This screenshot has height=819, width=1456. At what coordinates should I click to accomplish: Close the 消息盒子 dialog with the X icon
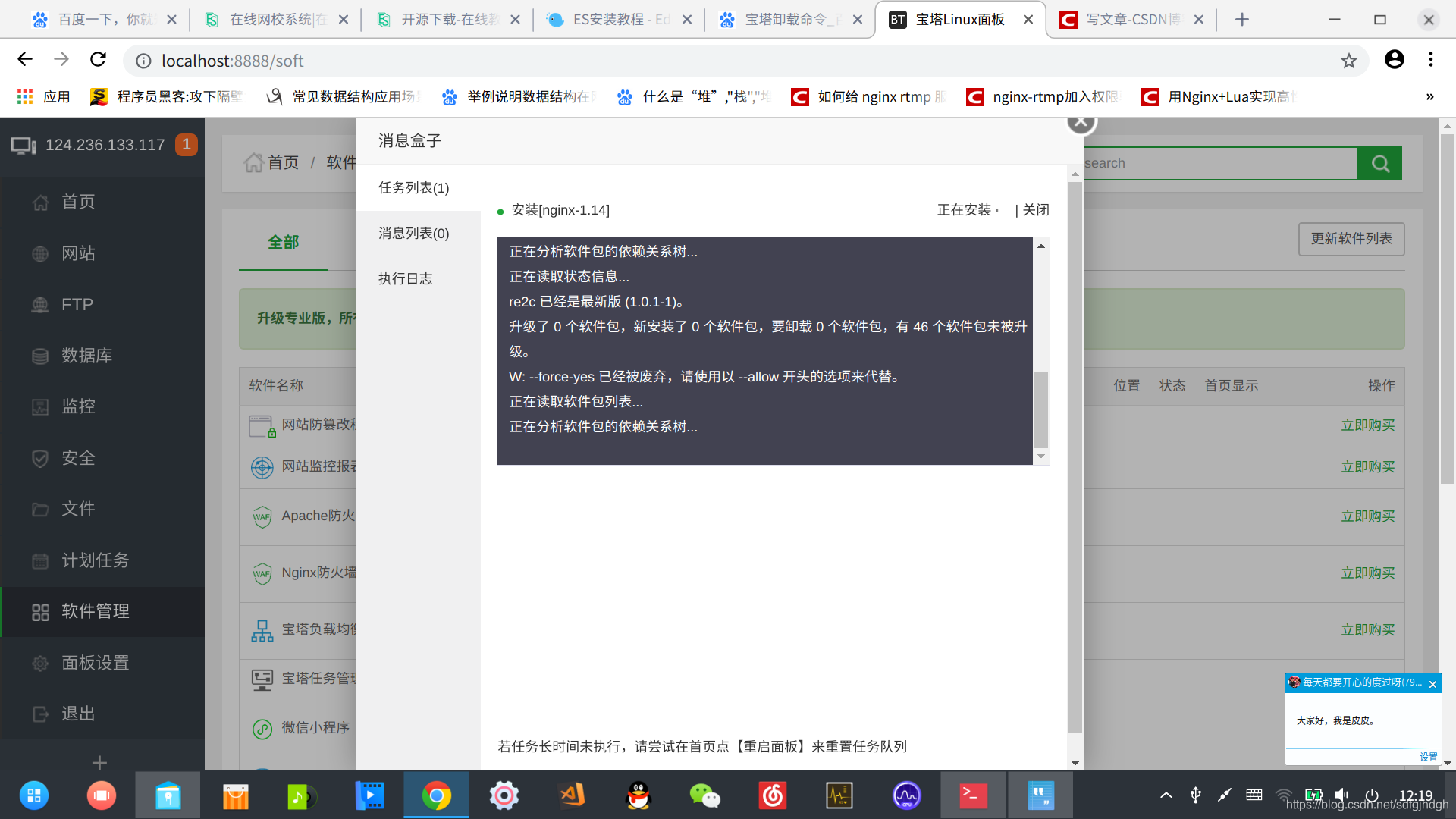click(1081, 122)
